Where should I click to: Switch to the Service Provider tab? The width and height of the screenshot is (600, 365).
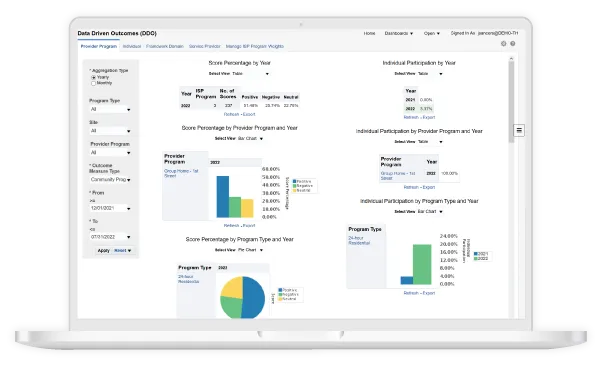click(x=205, y=46)
